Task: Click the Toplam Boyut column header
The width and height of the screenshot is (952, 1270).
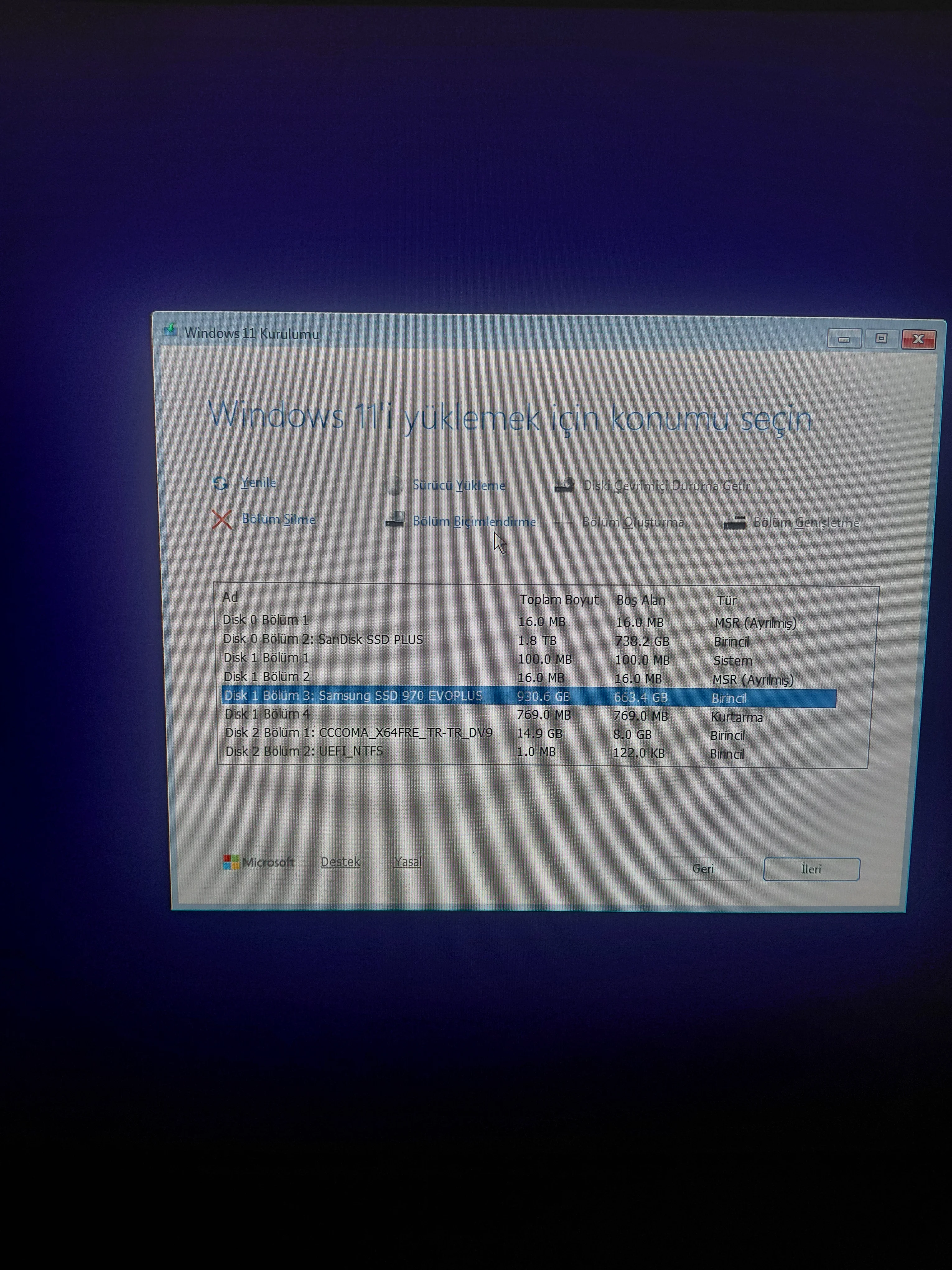Action: [x=559, y=600]
